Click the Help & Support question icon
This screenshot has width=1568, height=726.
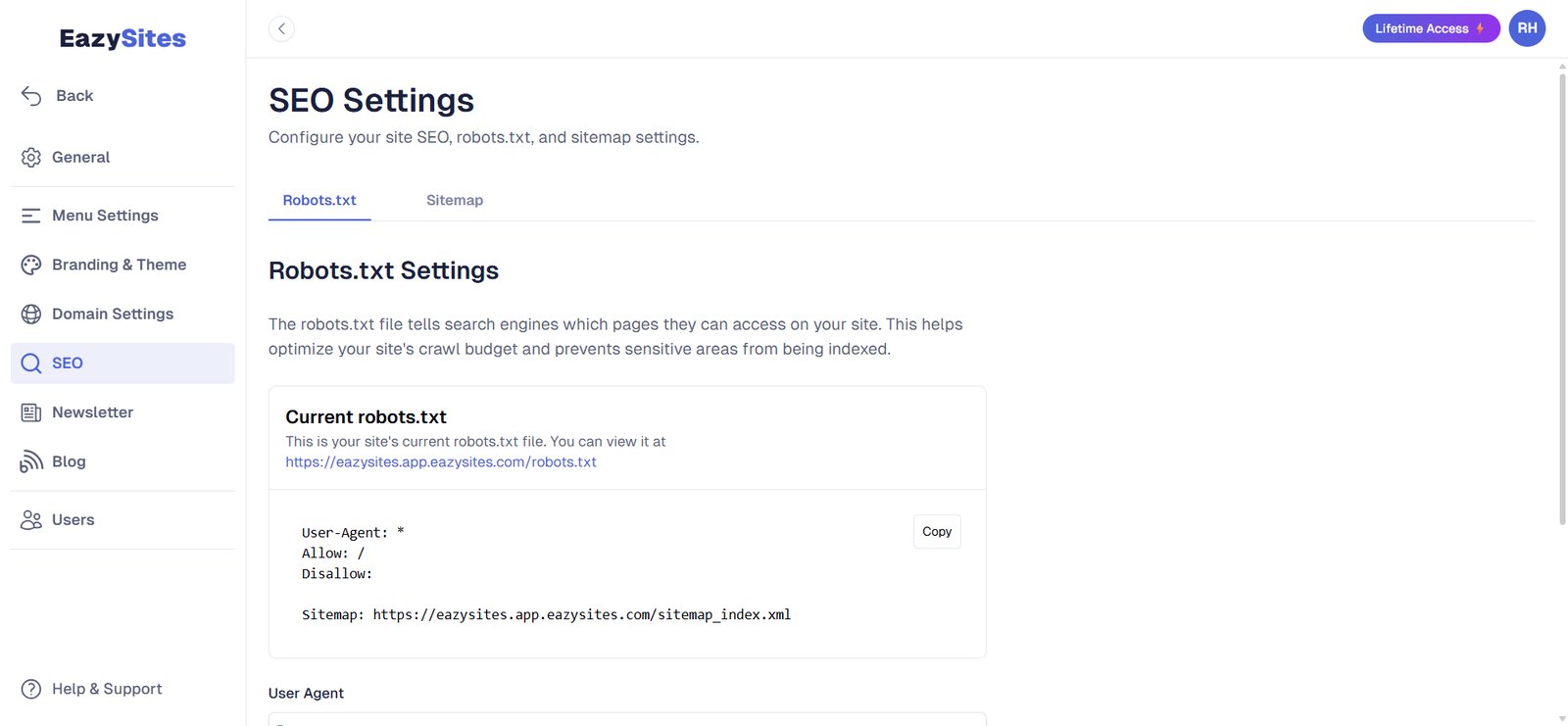pyautogui.click(x=31, y=689)
